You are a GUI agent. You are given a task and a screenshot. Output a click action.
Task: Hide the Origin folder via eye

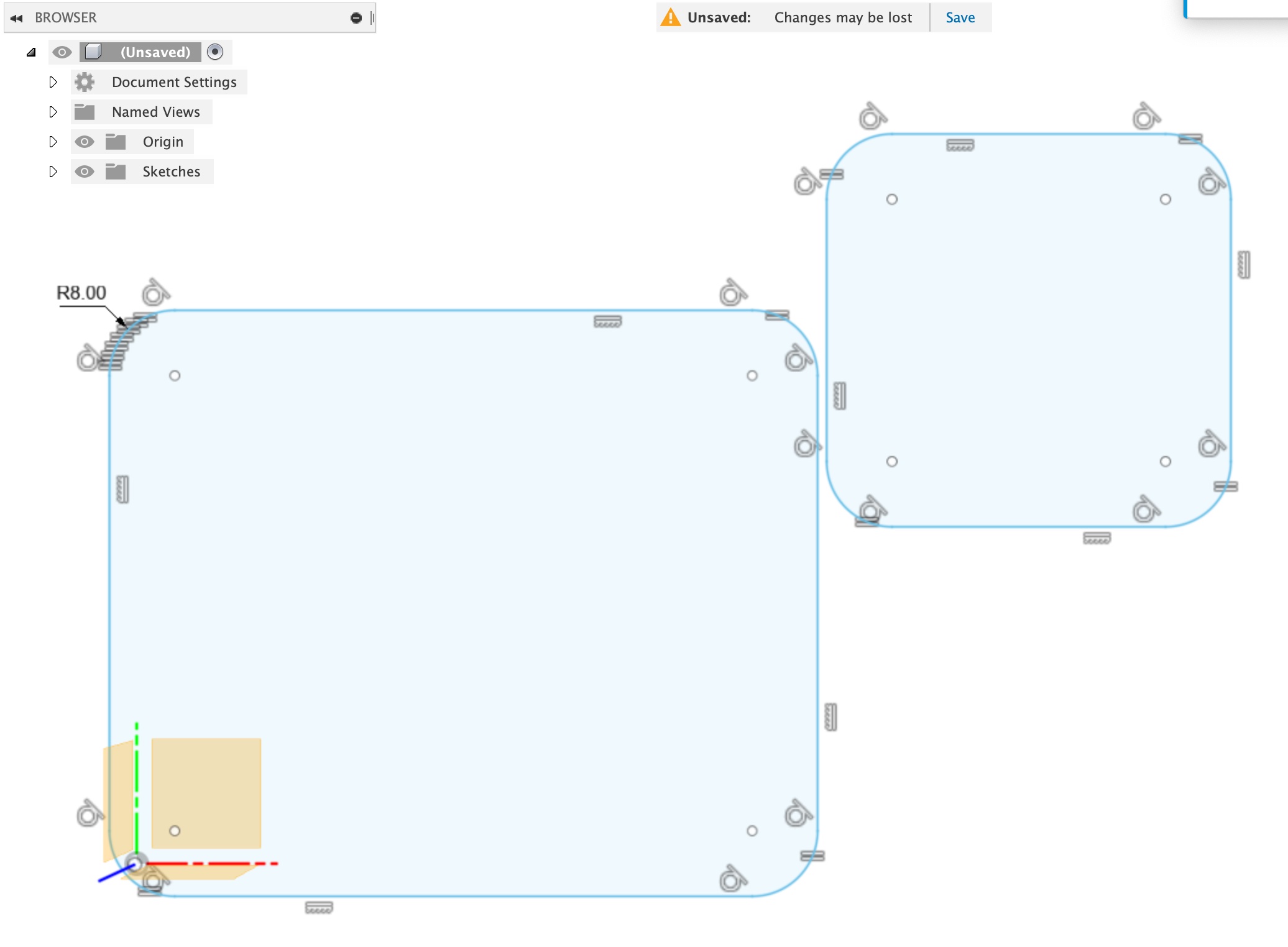(85, 142)
